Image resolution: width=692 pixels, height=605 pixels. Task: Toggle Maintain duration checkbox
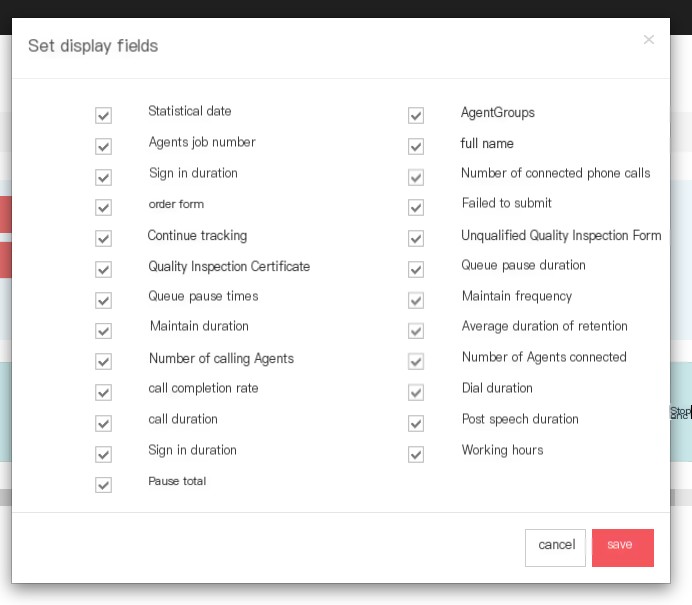tap(103, 331)
